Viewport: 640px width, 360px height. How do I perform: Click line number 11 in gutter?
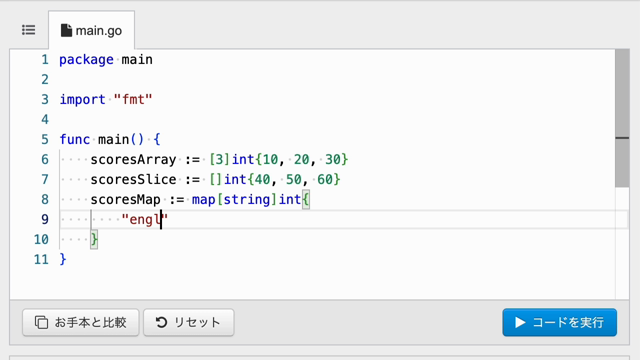pos(41,260)
